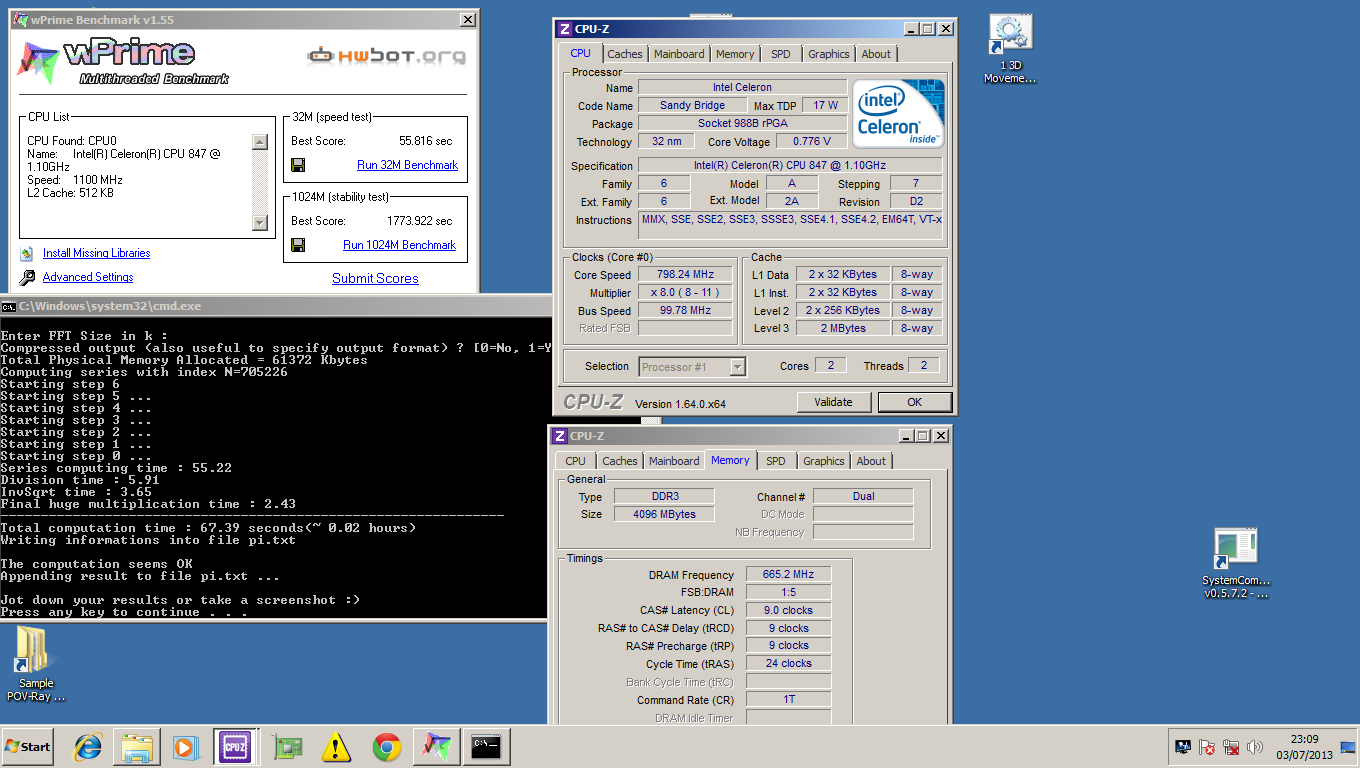Open the Sample POV-Ray folder on desktop
The image size is (1360, 768).
pos(36,665)
